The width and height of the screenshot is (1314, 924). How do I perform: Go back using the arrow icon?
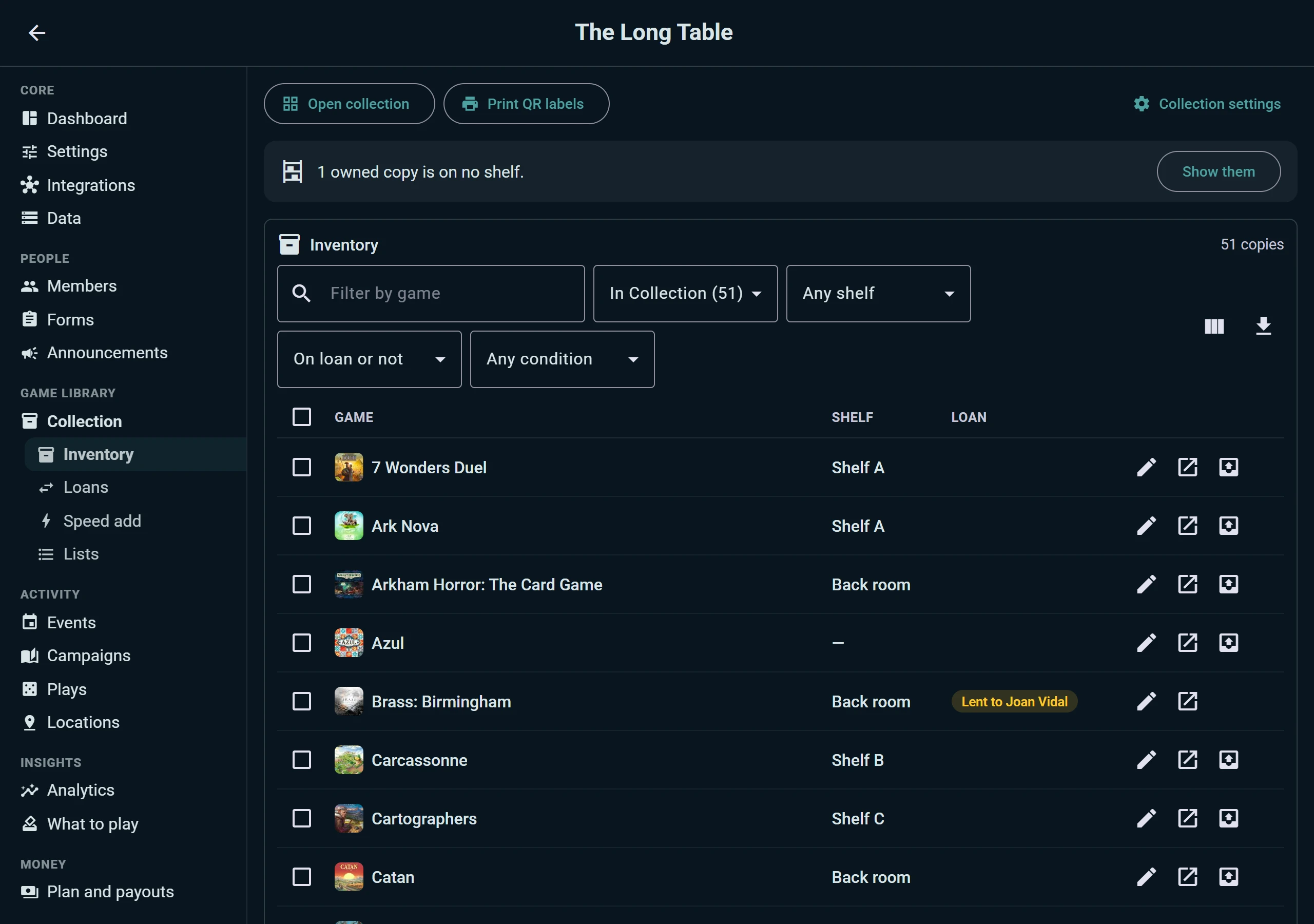coord(36,33)
